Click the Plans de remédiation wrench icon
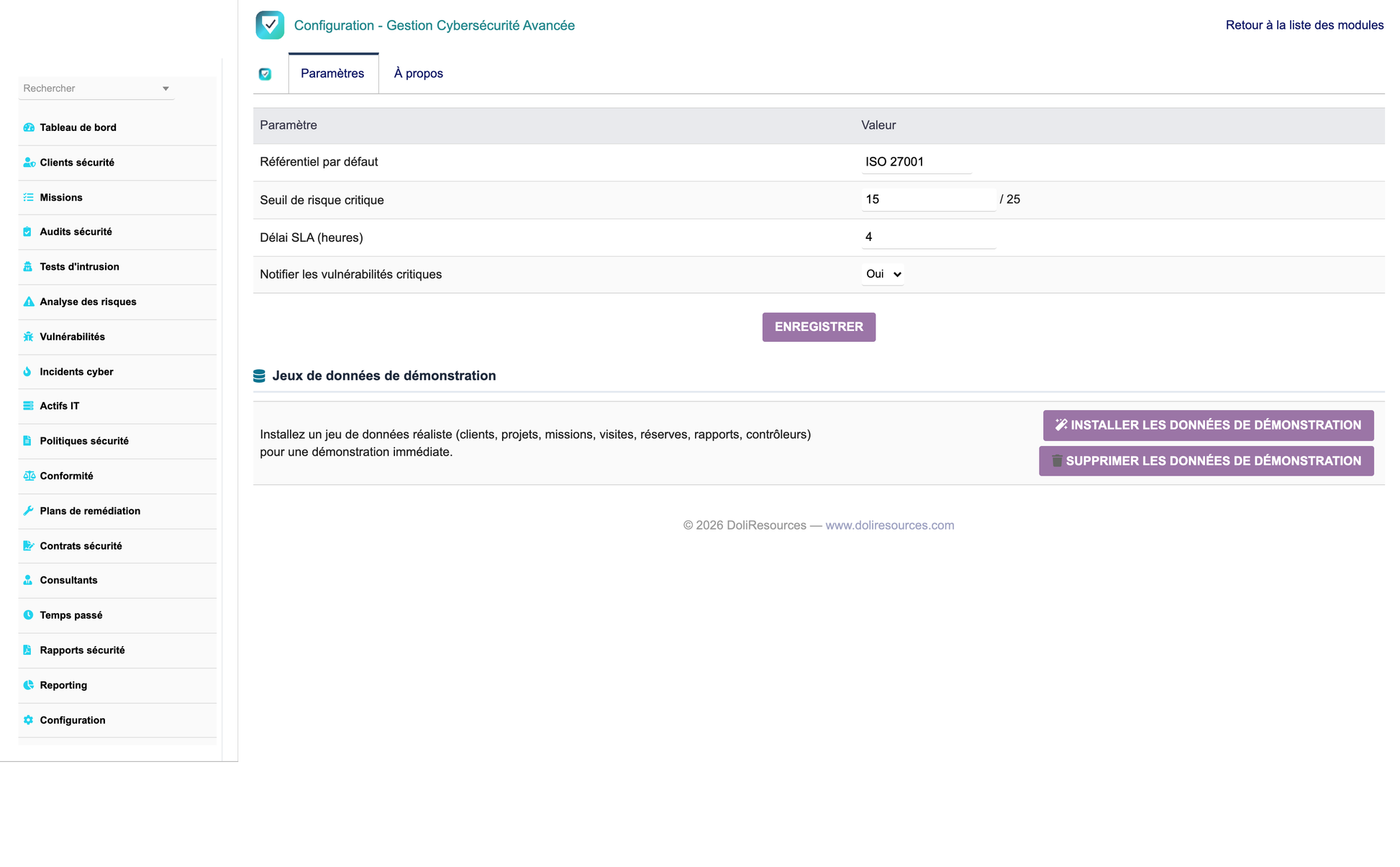This screenshot has width=1400, height=867. [x=28, y=511]
